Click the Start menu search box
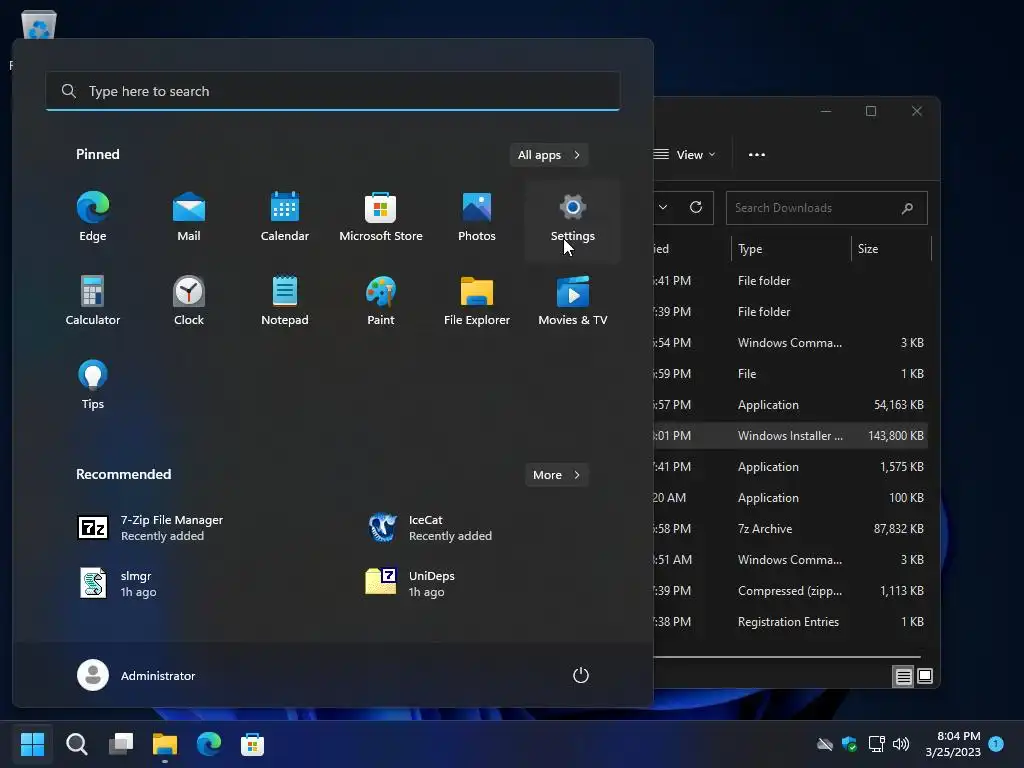This screenshot has width=1024, height=768. [333, 91]
